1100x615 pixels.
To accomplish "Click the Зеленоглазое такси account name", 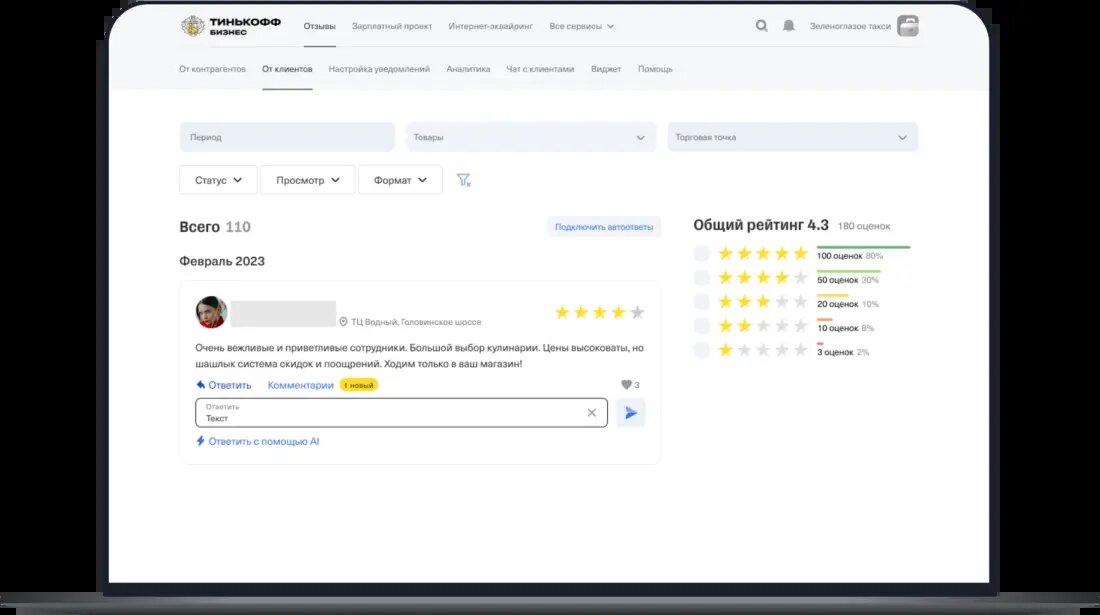I will click(x=850, y=26).
